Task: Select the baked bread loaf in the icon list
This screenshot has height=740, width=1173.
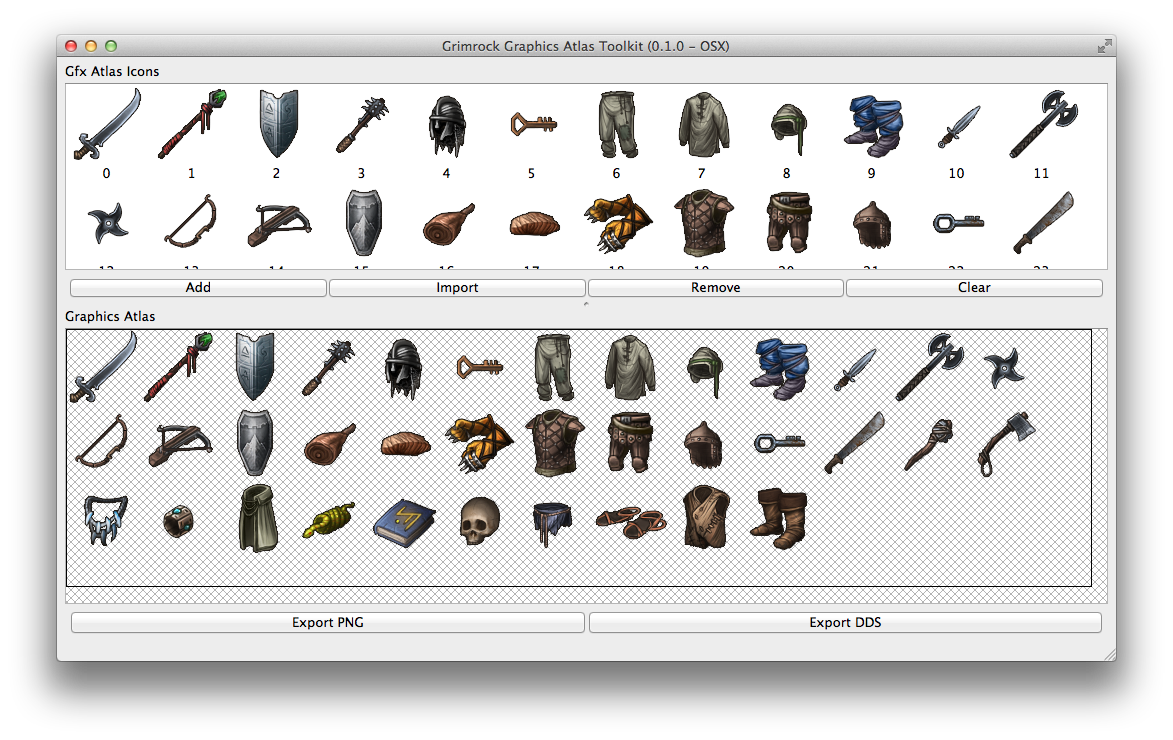Action: 534,224
